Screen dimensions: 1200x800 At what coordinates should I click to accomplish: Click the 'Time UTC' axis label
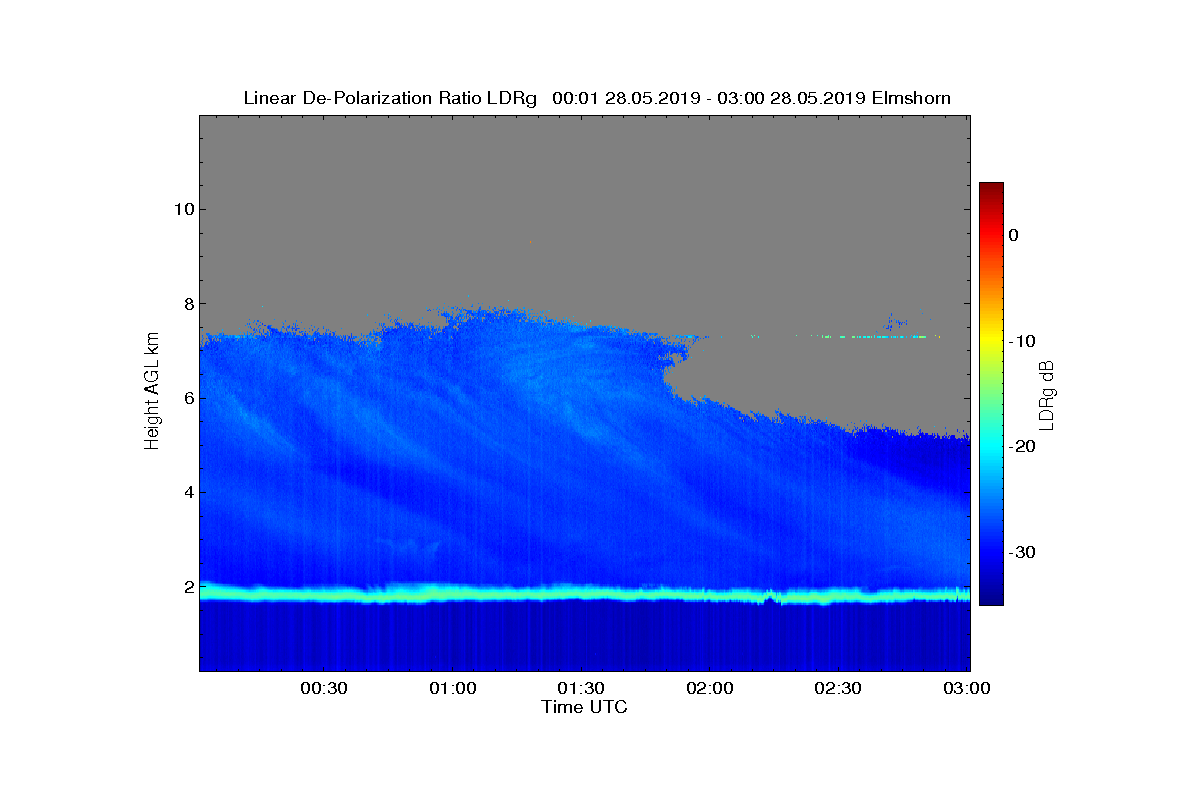point(585,707)
